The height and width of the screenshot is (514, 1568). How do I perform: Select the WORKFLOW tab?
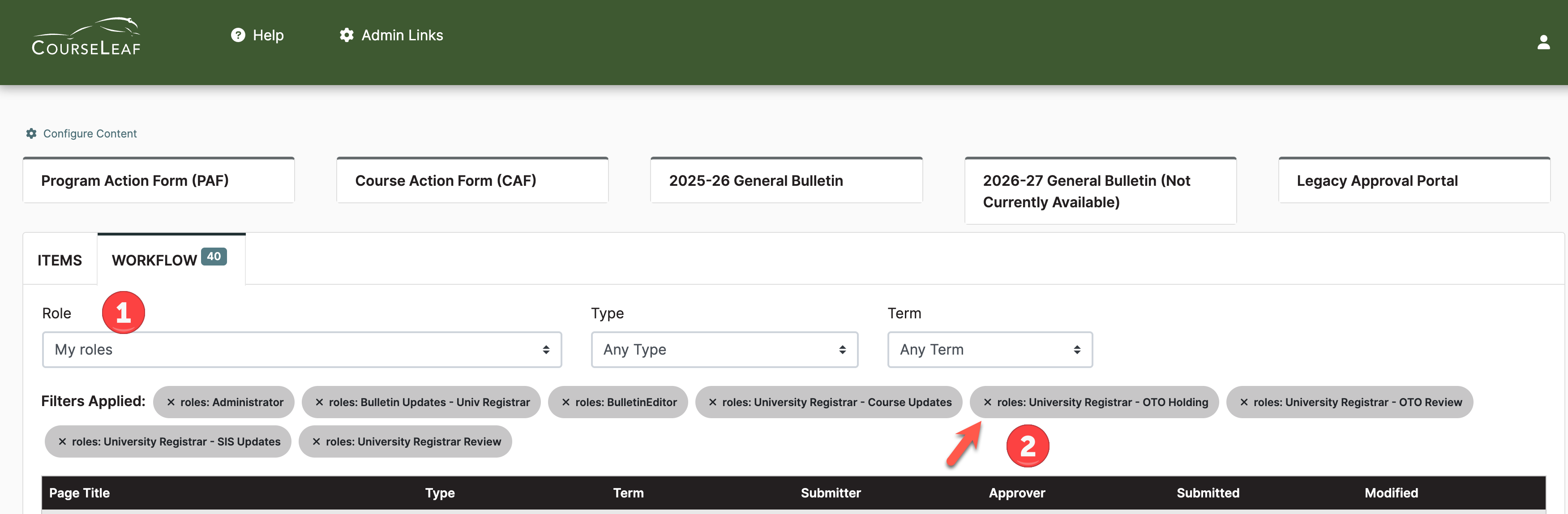pos(154,260)
